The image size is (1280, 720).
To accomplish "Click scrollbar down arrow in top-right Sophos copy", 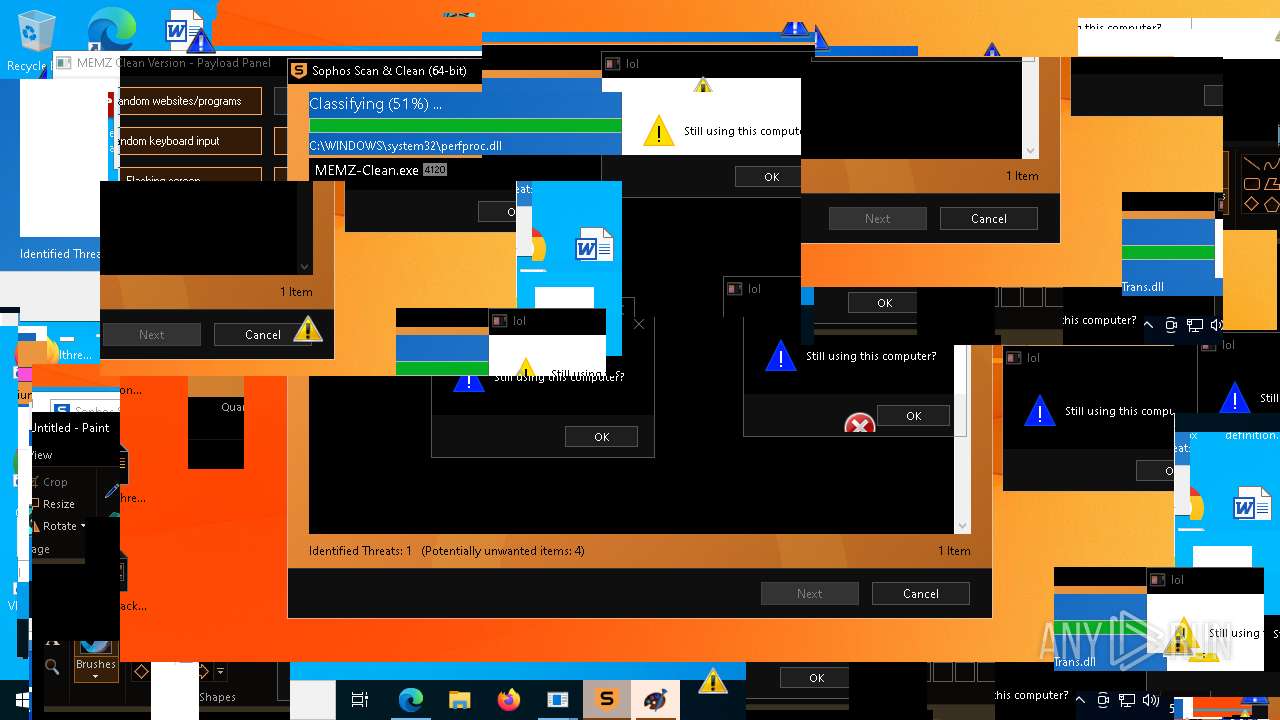I will pos(1030,151).
